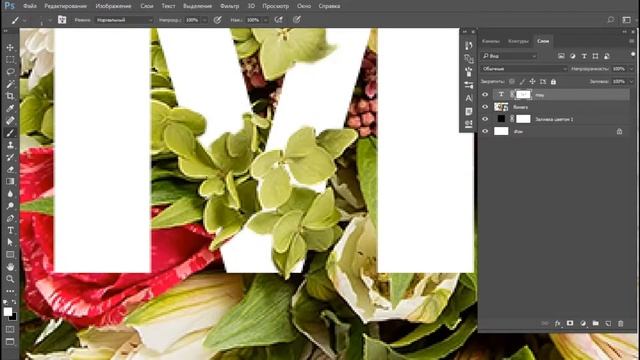Expand brush opacity dropdown in options bar
640x360 pixels.
coord(204,20)
